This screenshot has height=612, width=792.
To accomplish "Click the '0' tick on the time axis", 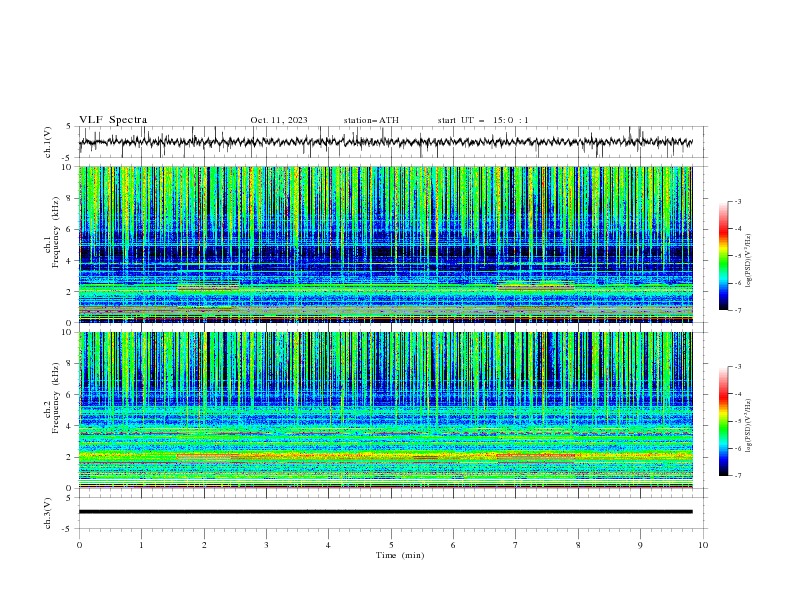I will (79, 545).
